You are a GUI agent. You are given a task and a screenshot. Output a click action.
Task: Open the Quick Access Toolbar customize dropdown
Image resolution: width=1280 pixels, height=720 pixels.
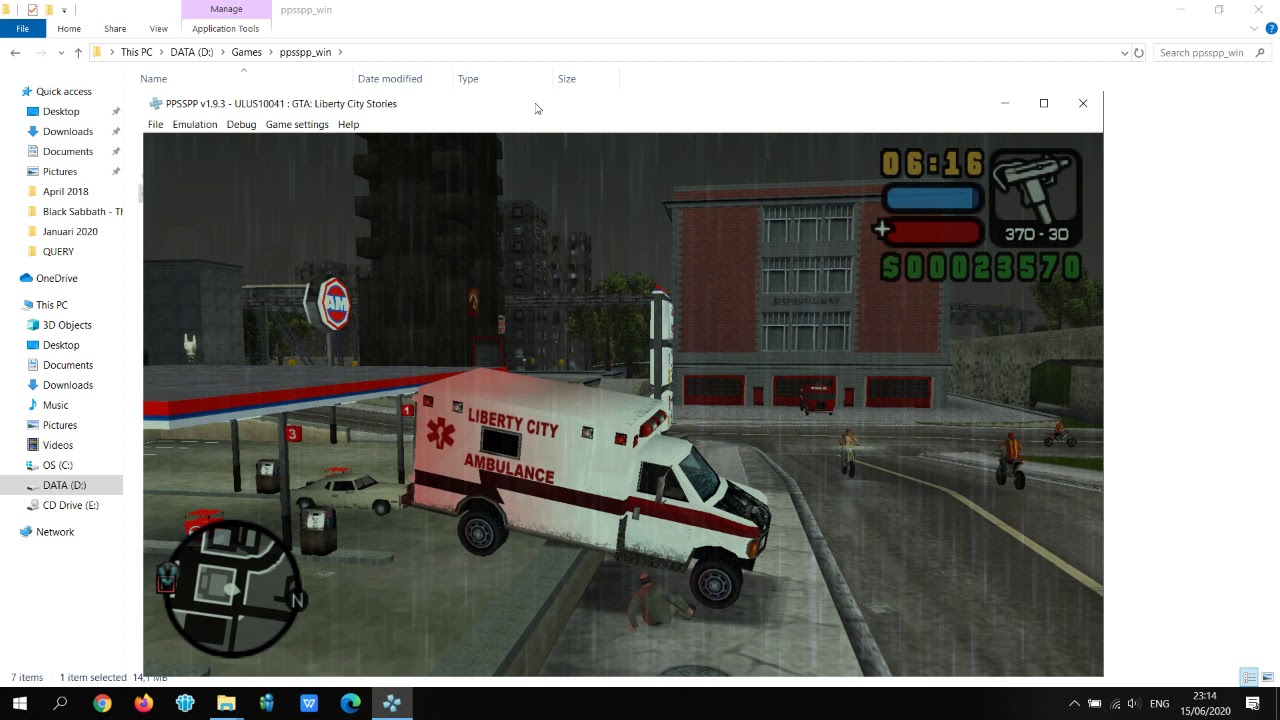(x=65, y=10)
